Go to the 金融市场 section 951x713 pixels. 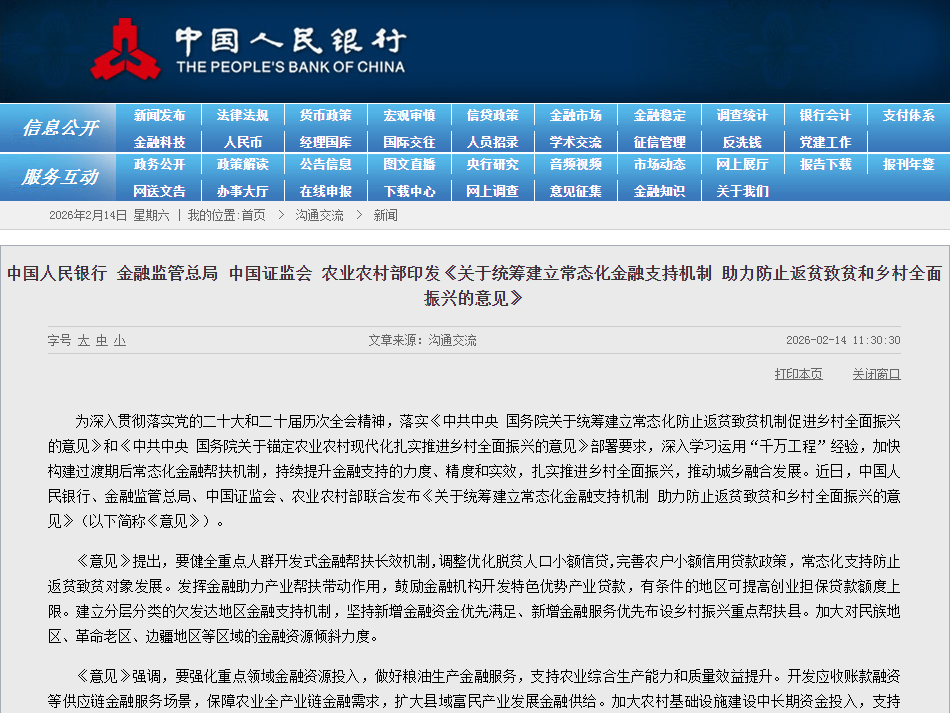576,116
